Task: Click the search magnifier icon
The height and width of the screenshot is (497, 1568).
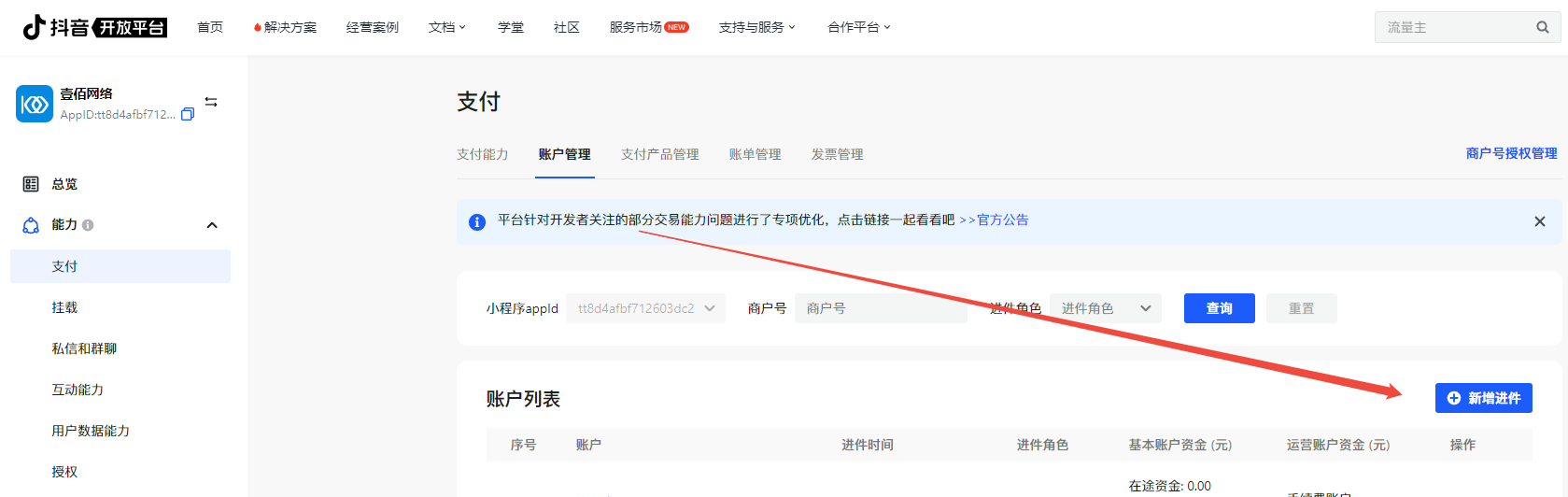Action: pos(1542,27)
